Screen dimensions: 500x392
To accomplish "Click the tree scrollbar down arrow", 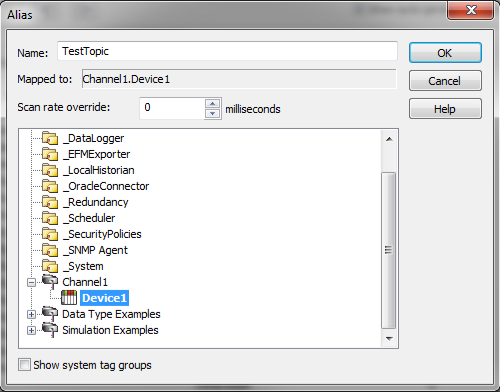I will coord(389,338).
